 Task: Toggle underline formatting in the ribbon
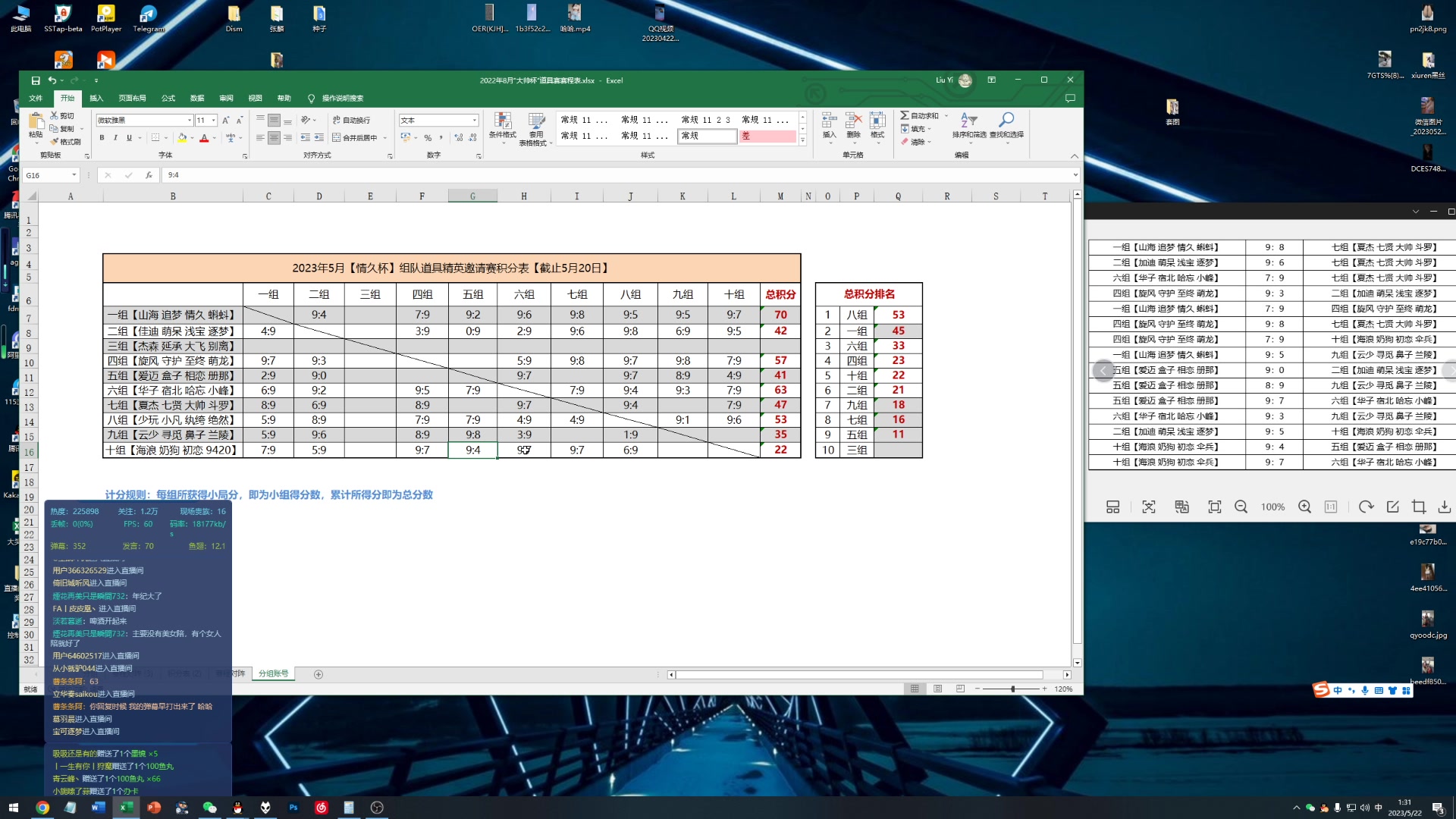click(x=129, y=138)
